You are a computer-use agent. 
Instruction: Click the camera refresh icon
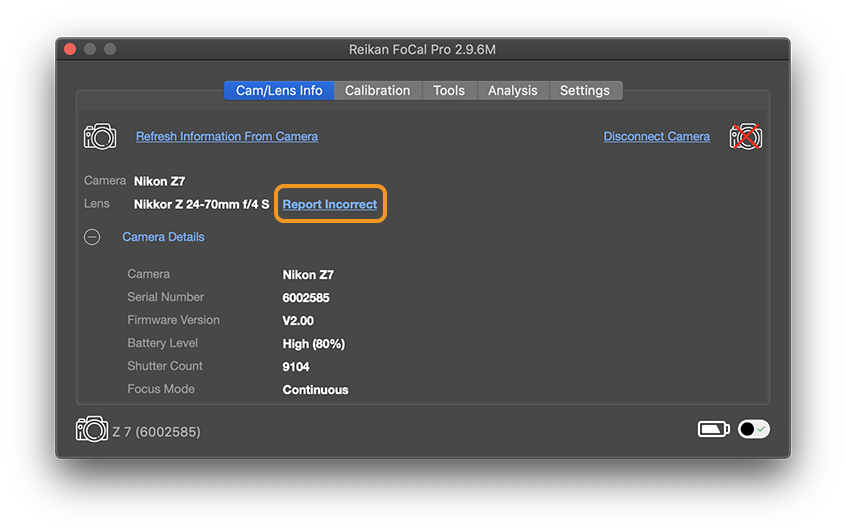click(100, 137)
